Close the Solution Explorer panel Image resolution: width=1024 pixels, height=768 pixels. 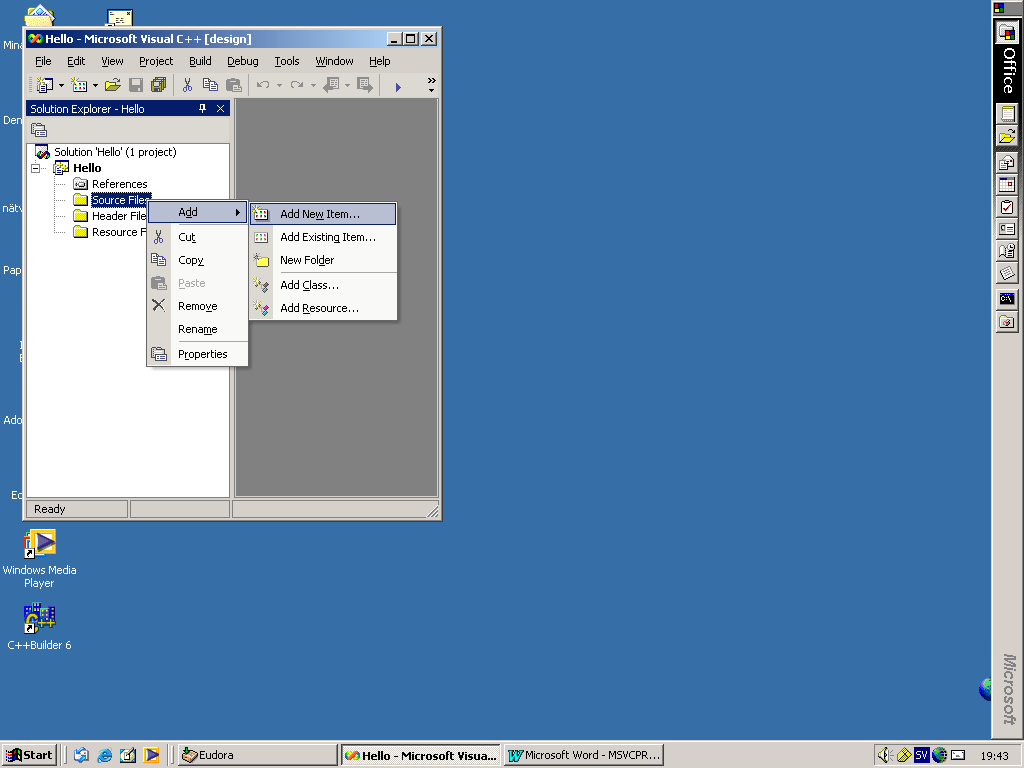click(221, 108)
